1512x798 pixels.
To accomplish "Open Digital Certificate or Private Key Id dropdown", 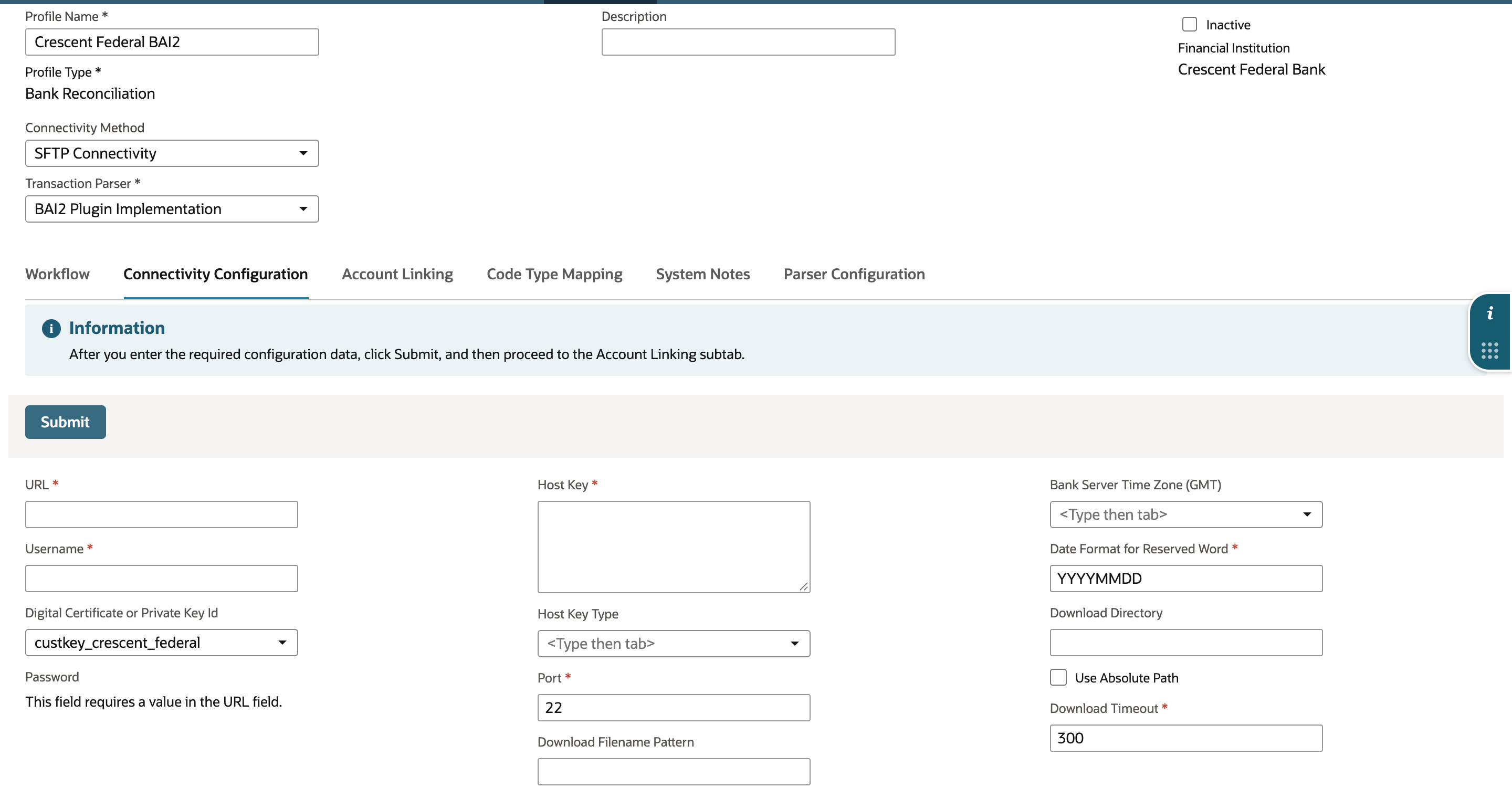I will (x=161, y=643).
